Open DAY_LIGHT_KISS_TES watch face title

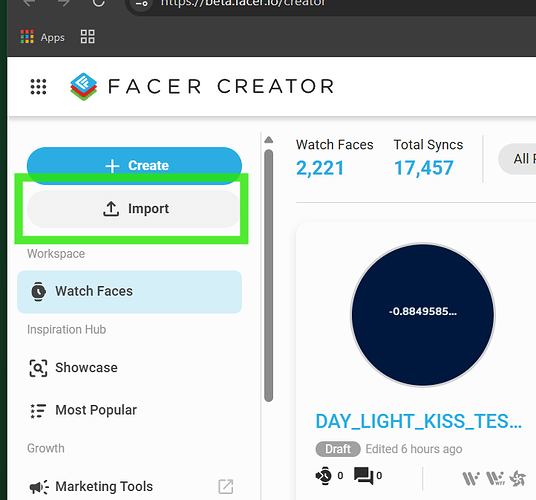(418, 421)
